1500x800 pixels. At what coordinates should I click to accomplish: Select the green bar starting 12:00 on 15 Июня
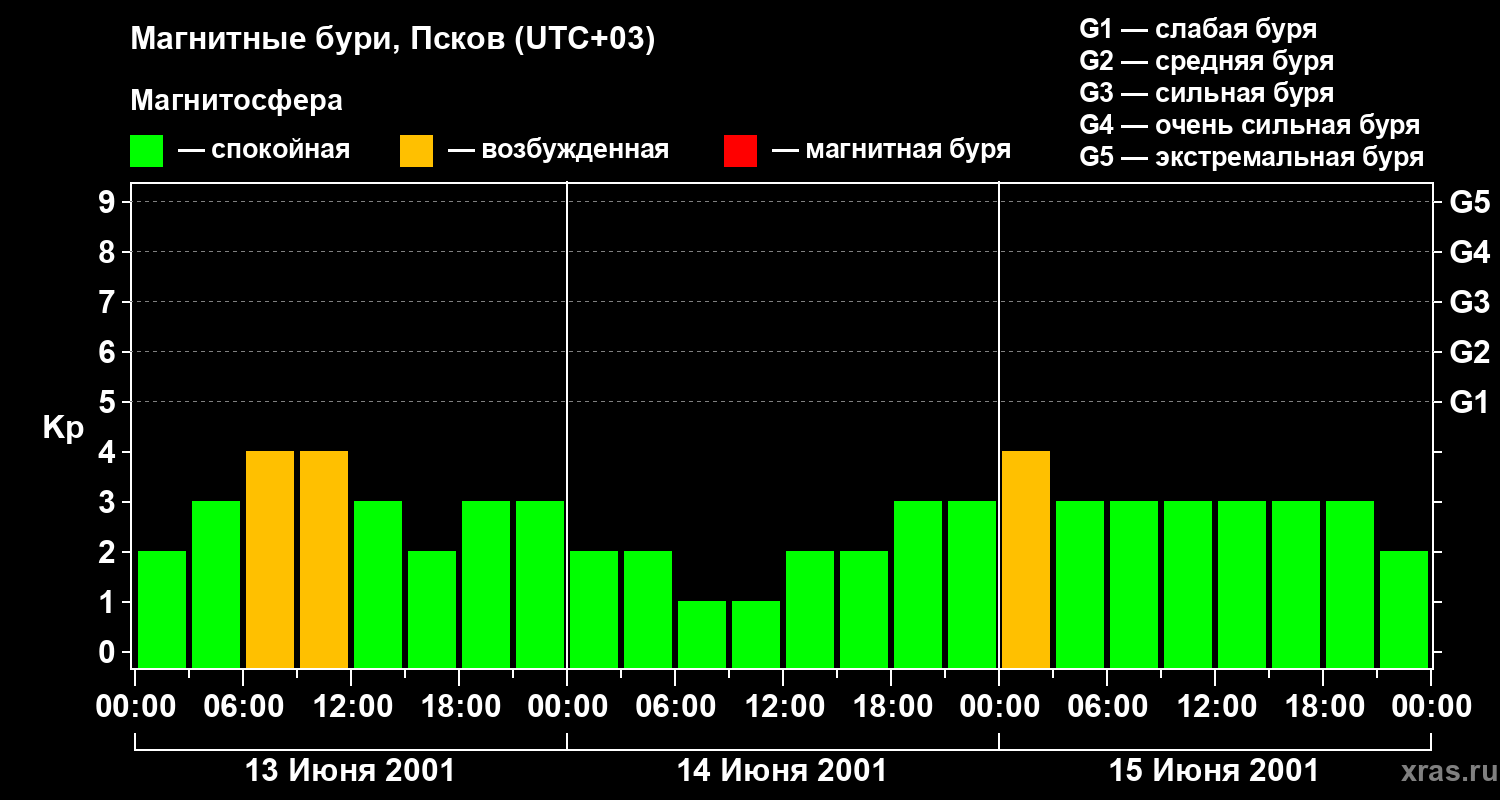(1242, 584)
